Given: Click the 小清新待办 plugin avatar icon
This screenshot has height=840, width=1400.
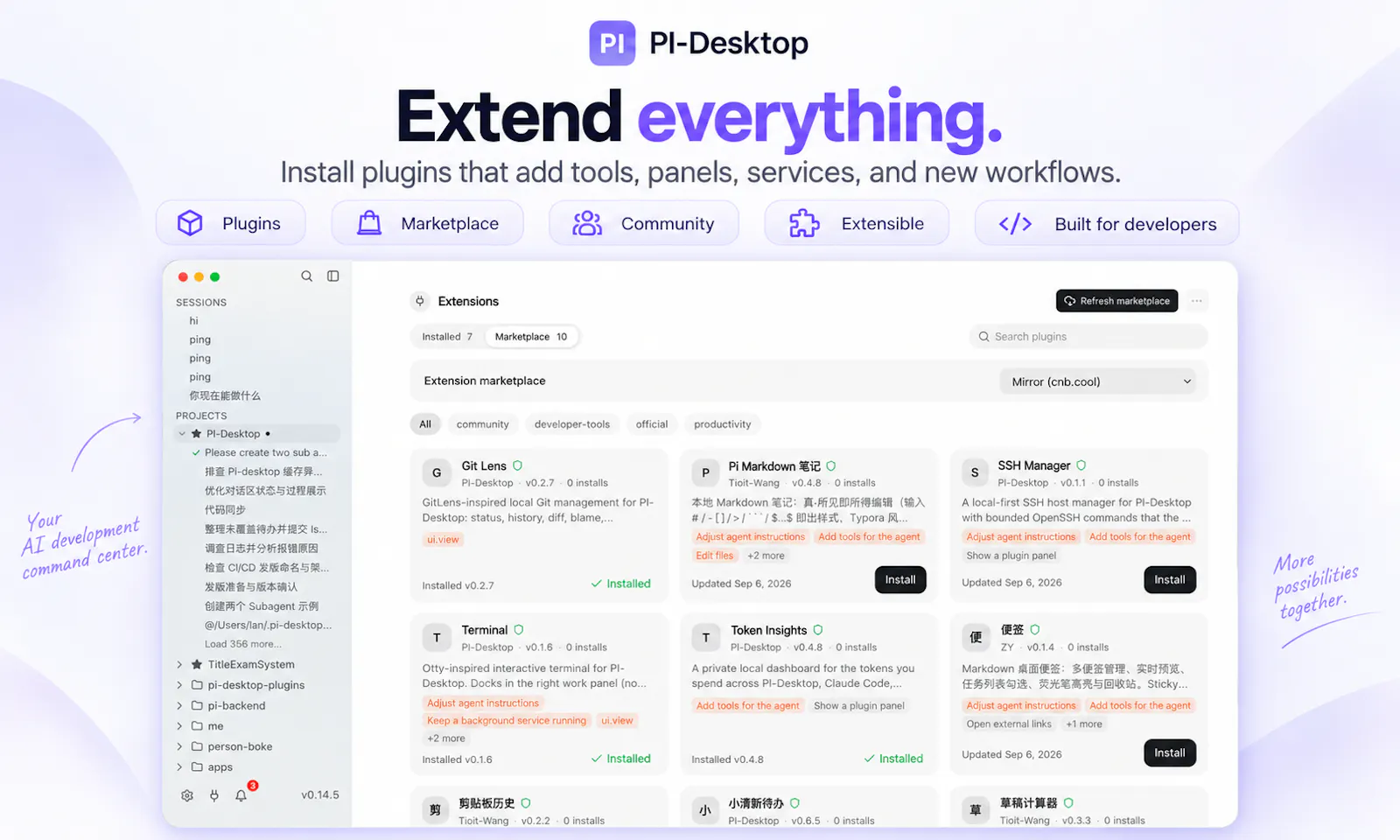Looking at the screenshot, I should (x=705, y=810).
